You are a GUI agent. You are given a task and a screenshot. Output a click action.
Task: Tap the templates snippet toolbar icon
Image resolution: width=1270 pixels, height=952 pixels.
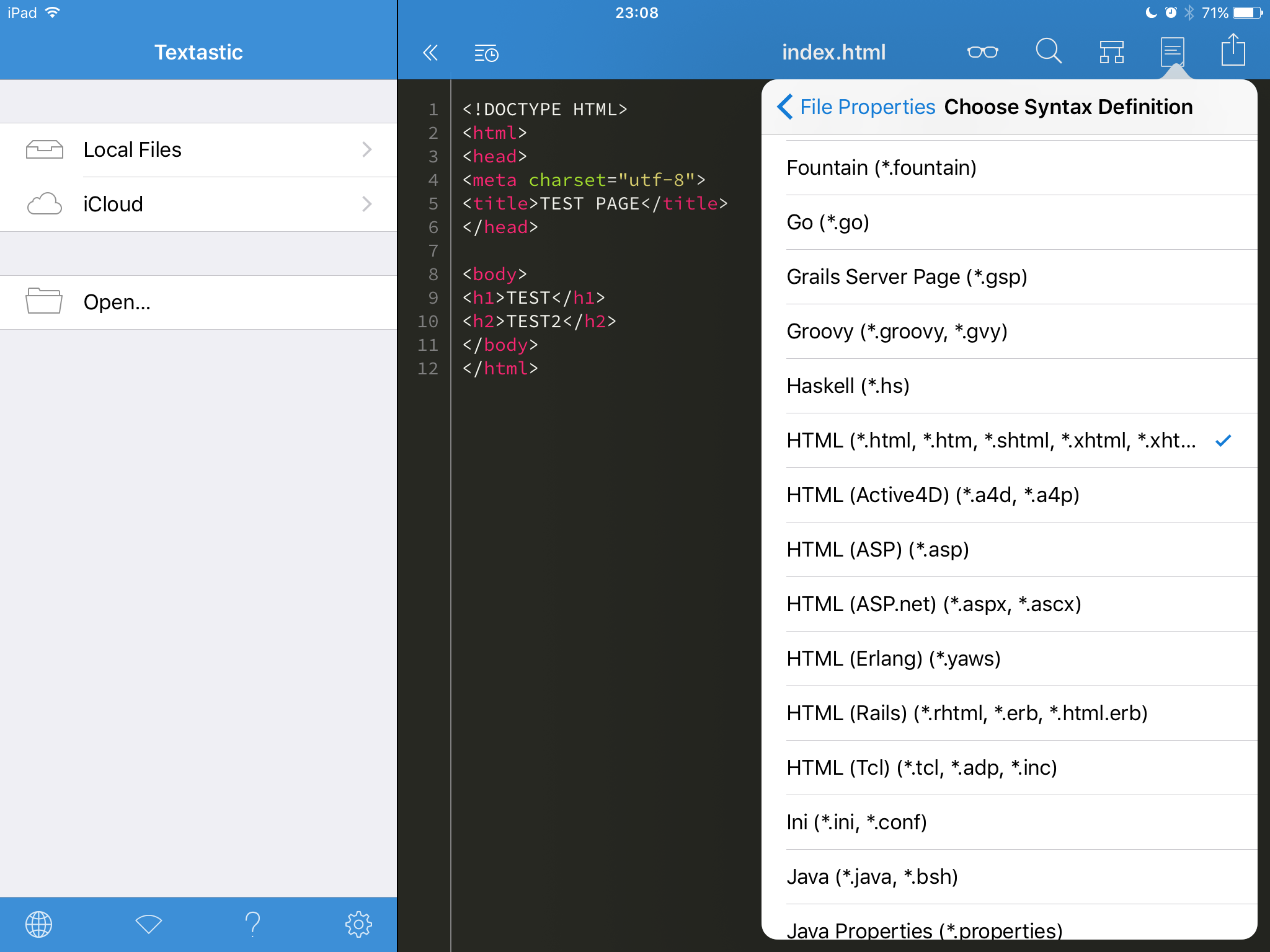pos(1111,52)
